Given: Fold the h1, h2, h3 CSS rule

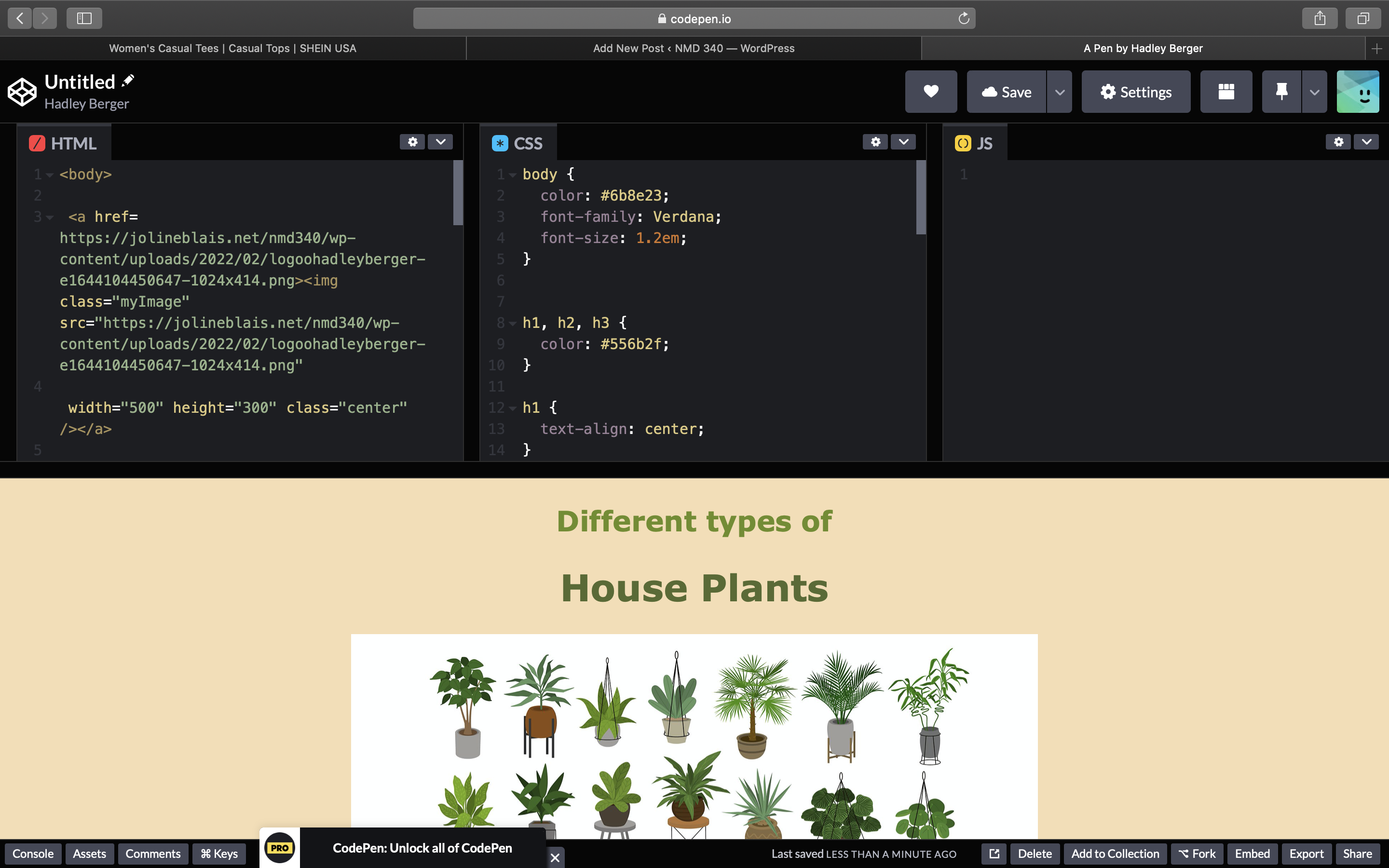Looking at the screenshot, I should [x=513, y=323].
